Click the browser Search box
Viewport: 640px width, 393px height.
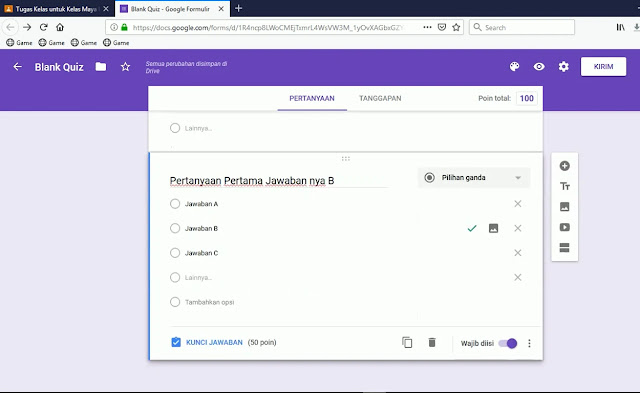[x=522, y=27]
